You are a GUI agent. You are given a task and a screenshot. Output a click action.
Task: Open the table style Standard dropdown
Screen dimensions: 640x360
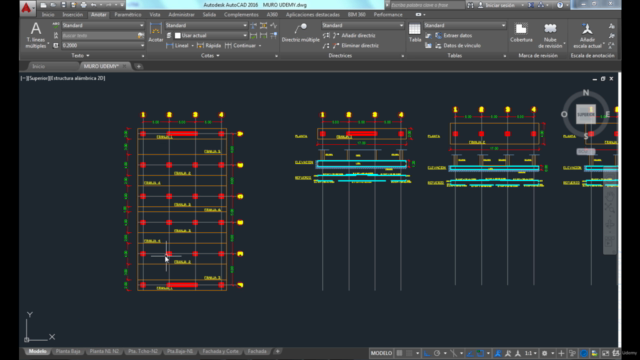tap(464, 25)
